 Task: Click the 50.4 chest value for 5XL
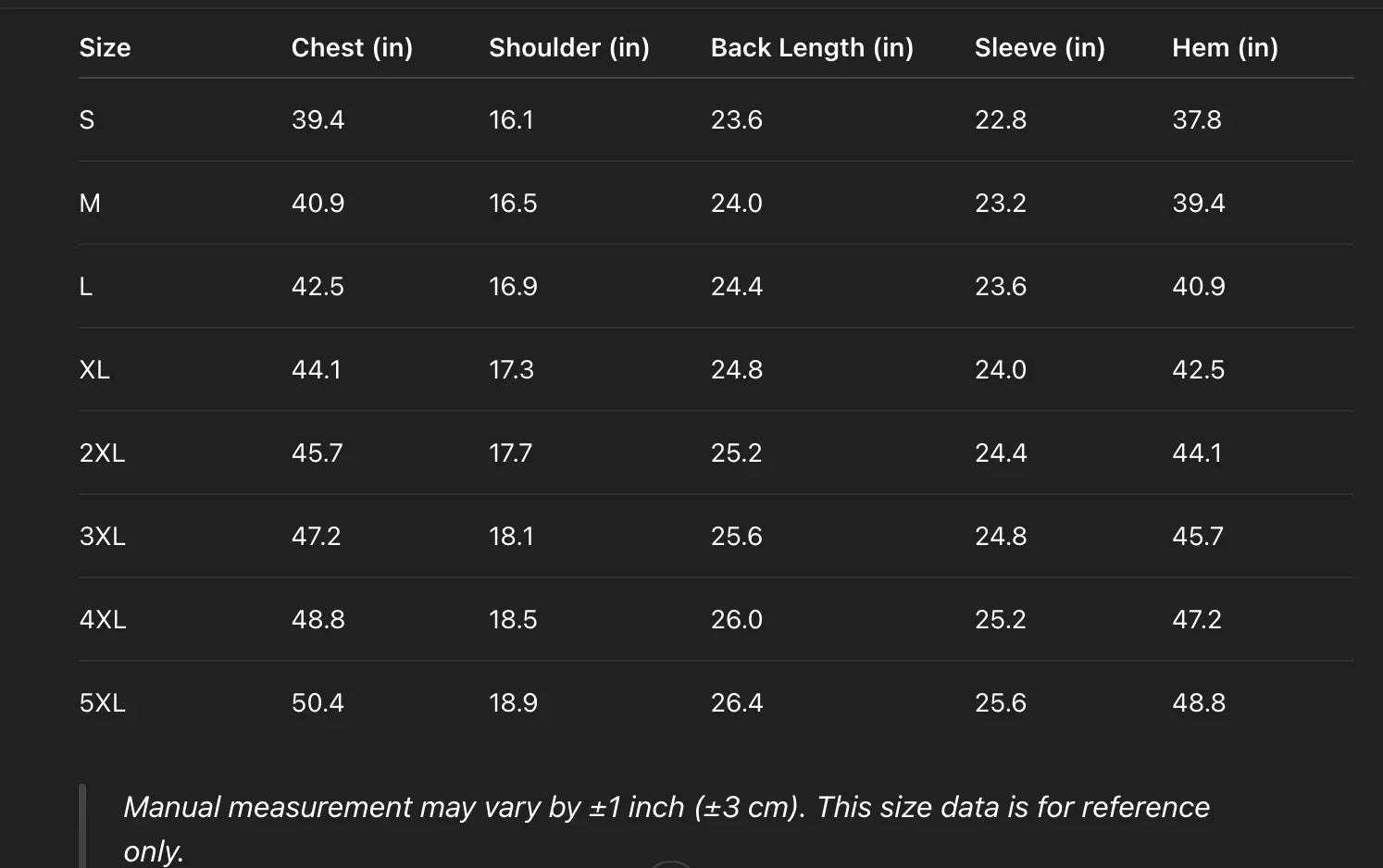(318, 703)
